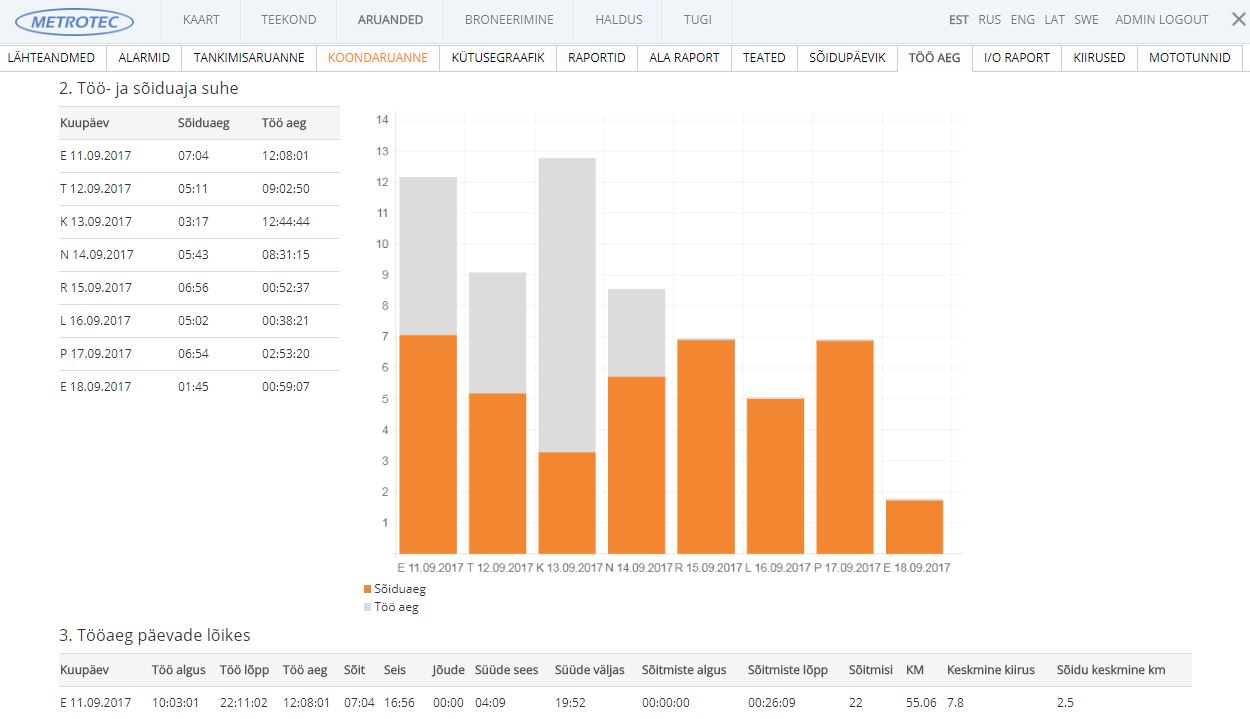This screenshot has width=1250, height=719.
Task: Switch to the Mototunnid tab
Action: tap(1189, 58)
